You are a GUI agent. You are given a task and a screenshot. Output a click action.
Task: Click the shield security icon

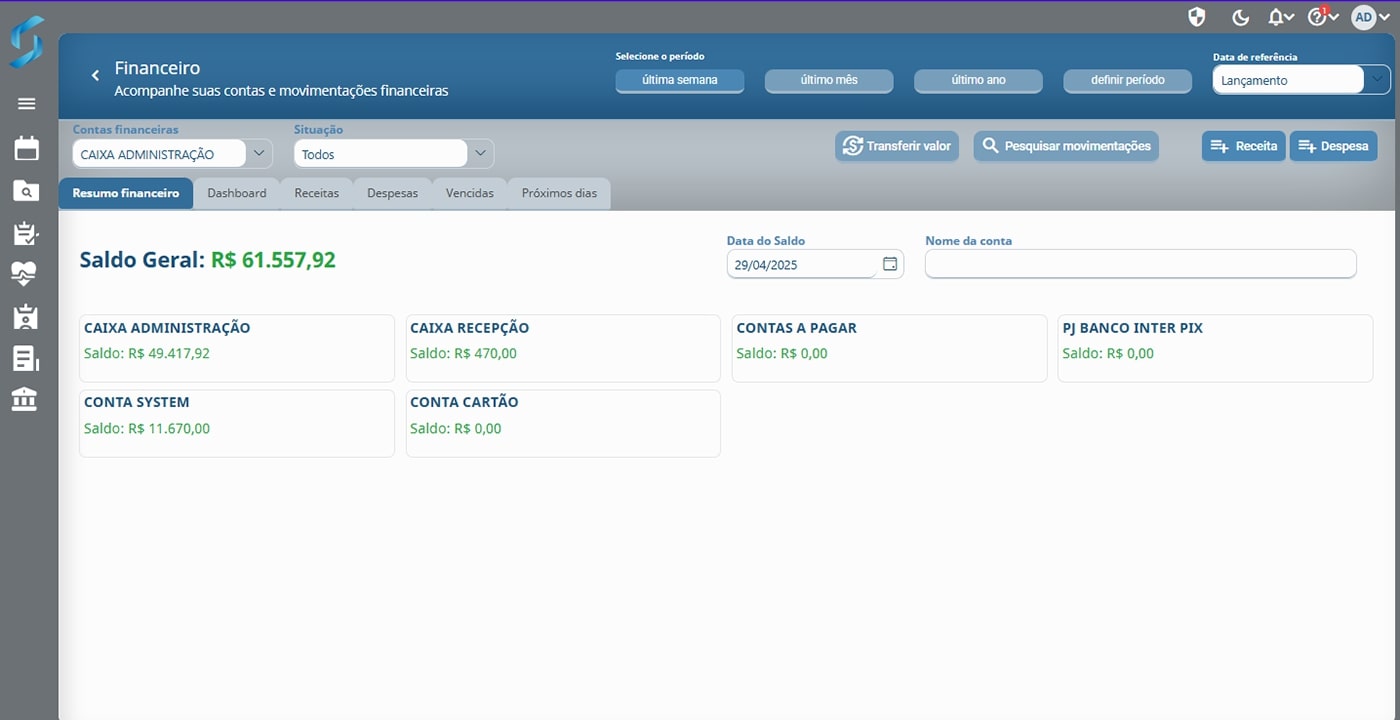click(x=1196, y=17)
